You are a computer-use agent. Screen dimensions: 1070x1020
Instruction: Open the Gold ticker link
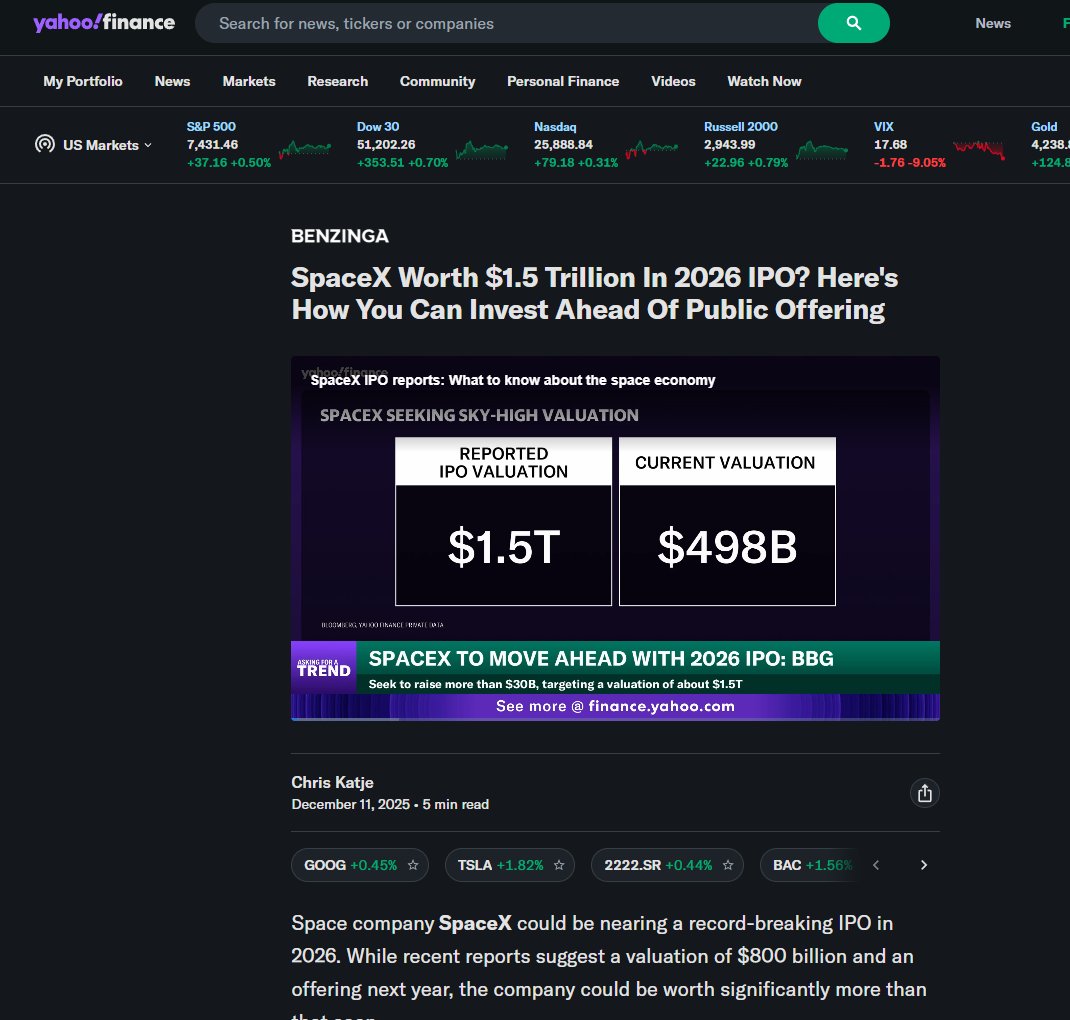pos(1044,127)
